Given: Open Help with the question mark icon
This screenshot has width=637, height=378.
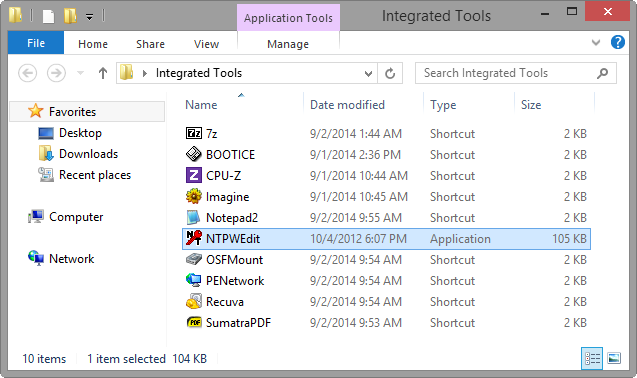Looking at the screenshot, I should click(x=618, y=42).
